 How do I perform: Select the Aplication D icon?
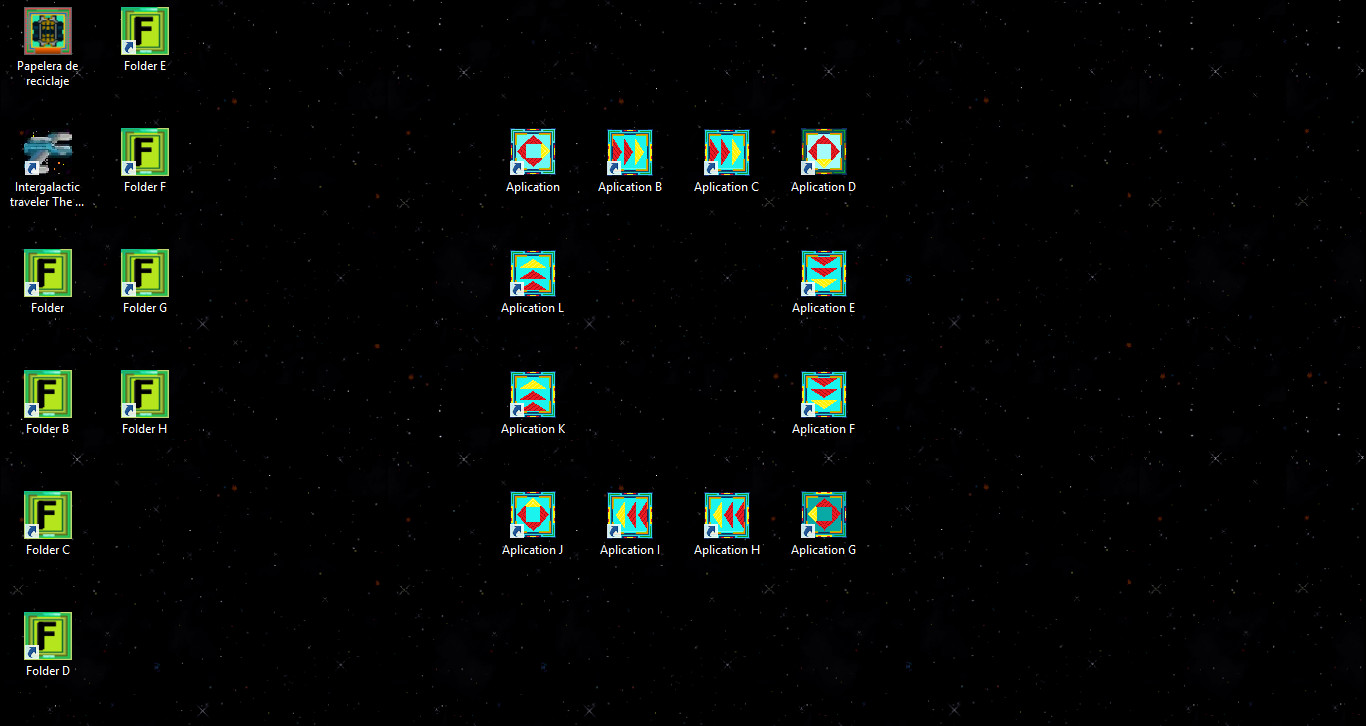(x=824, y=153)
